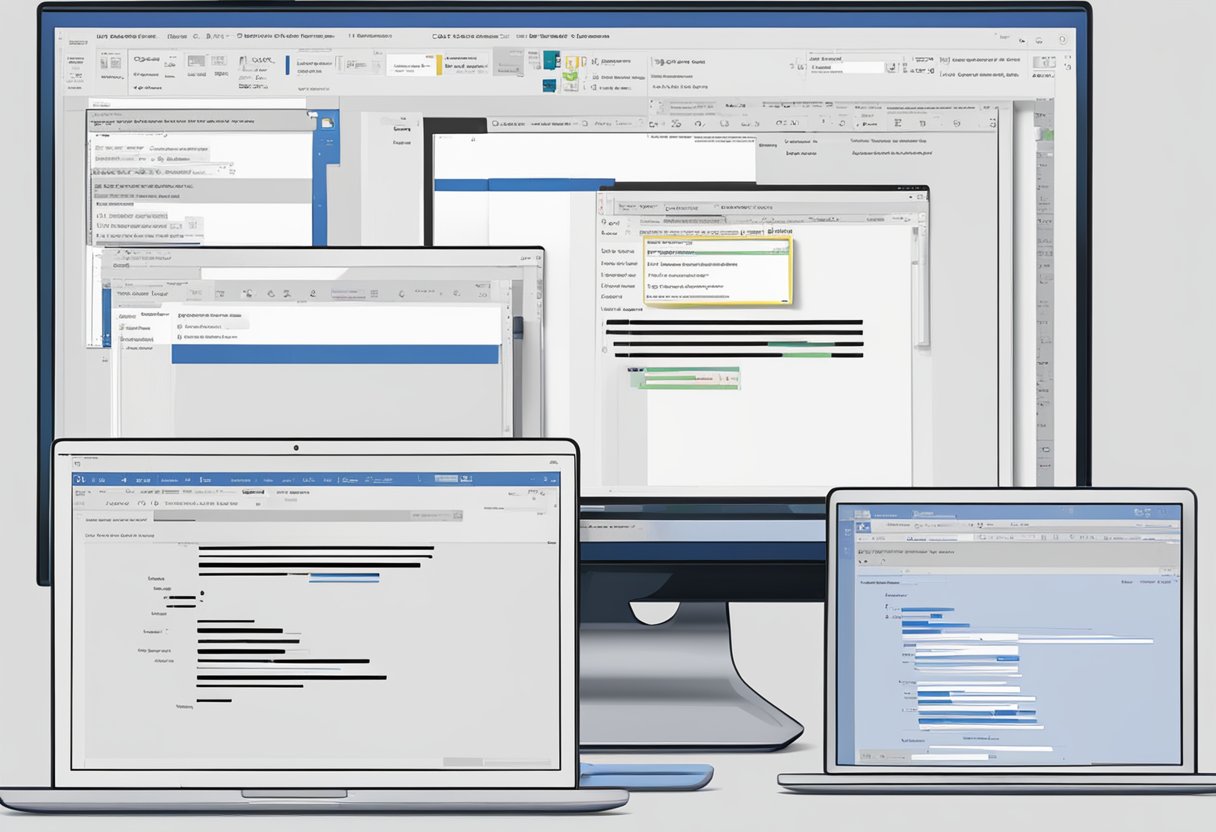Image resolution: width=1216 pixels, height=832 pixels.
Task: Pick the yellow swatch in the monitor ribbon
Action: click(x=439, y=66)
